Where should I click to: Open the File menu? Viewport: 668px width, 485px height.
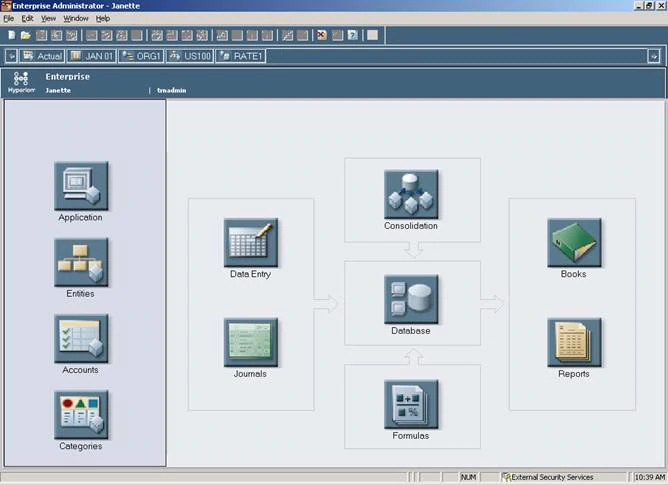coord(9,18)
